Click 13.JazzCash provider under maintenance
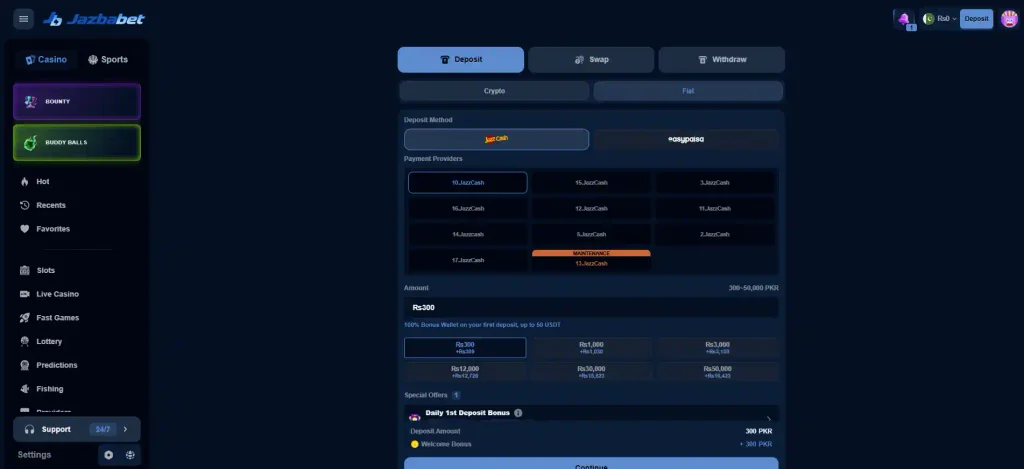Viewport: 1024px width, 469px height. [591, 261]
